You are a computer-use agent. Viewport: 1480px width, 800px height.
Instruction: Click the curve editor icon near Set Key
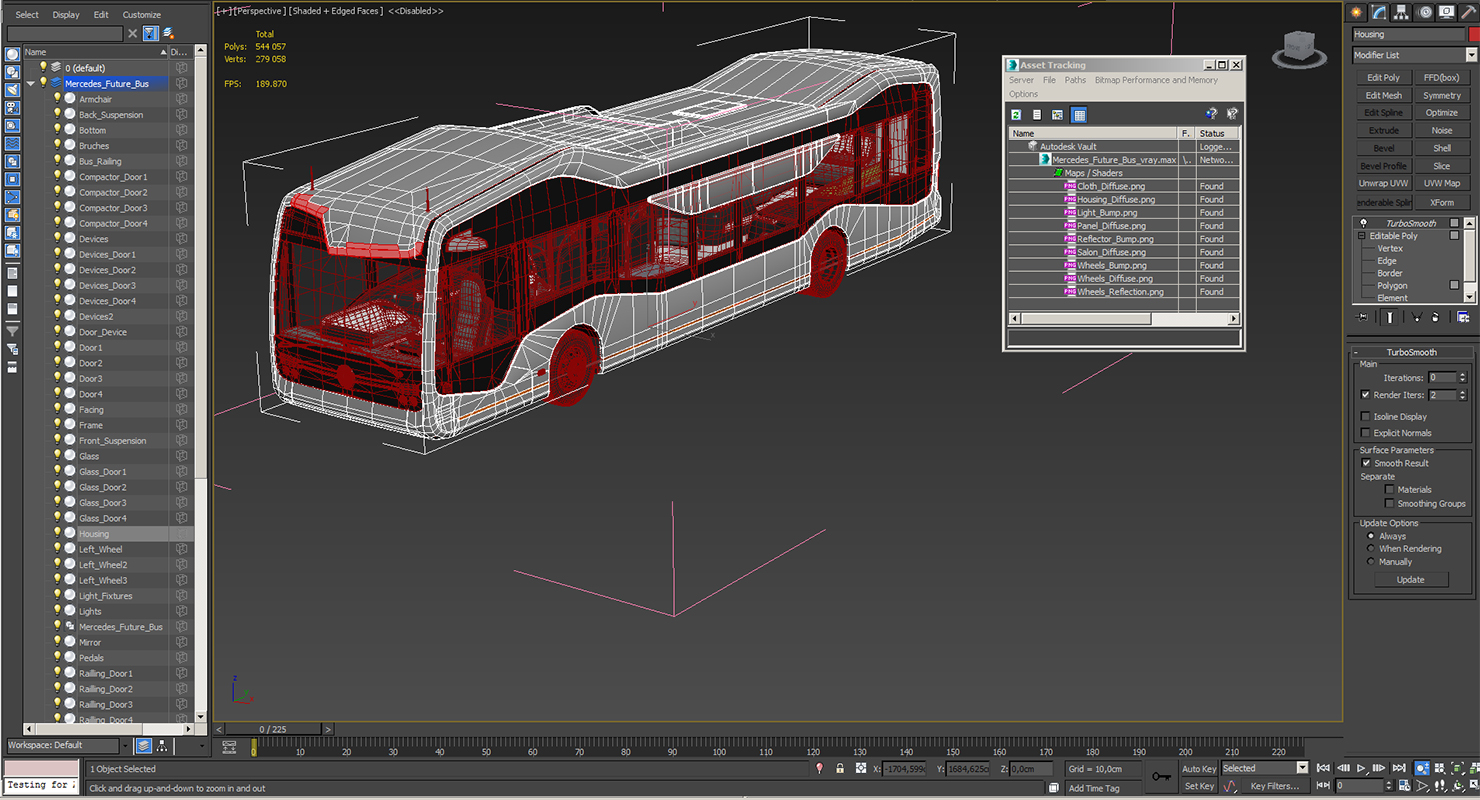(x=1231, y=786)
